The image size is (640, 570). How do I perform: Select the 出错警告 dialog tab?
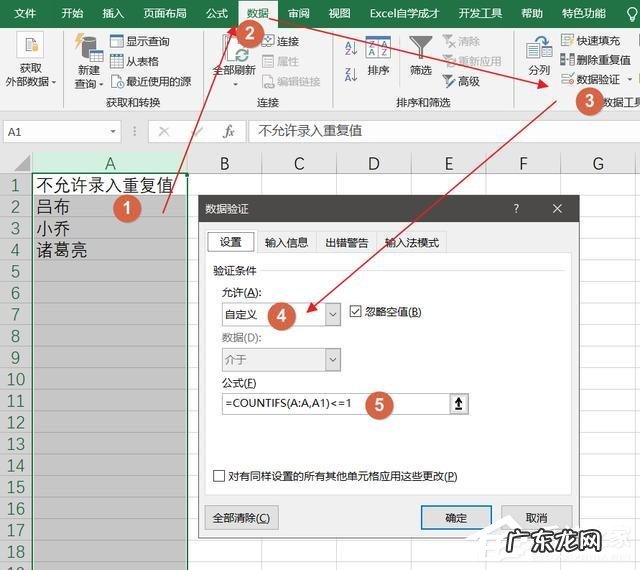[347, 243]
